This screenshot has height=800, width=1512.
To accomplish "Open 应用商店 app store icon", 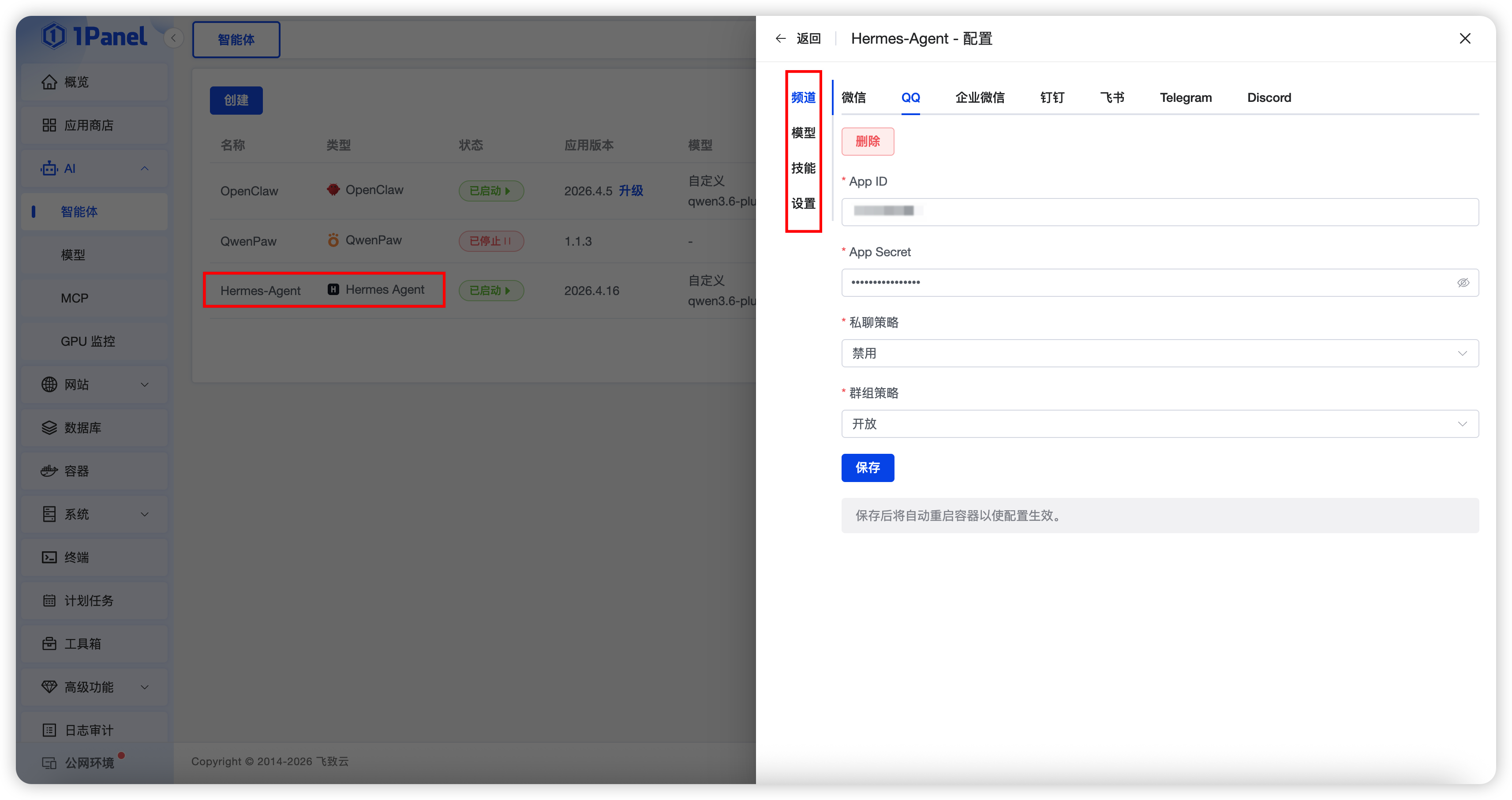I will pyautogui.click(x=49, y=125).
